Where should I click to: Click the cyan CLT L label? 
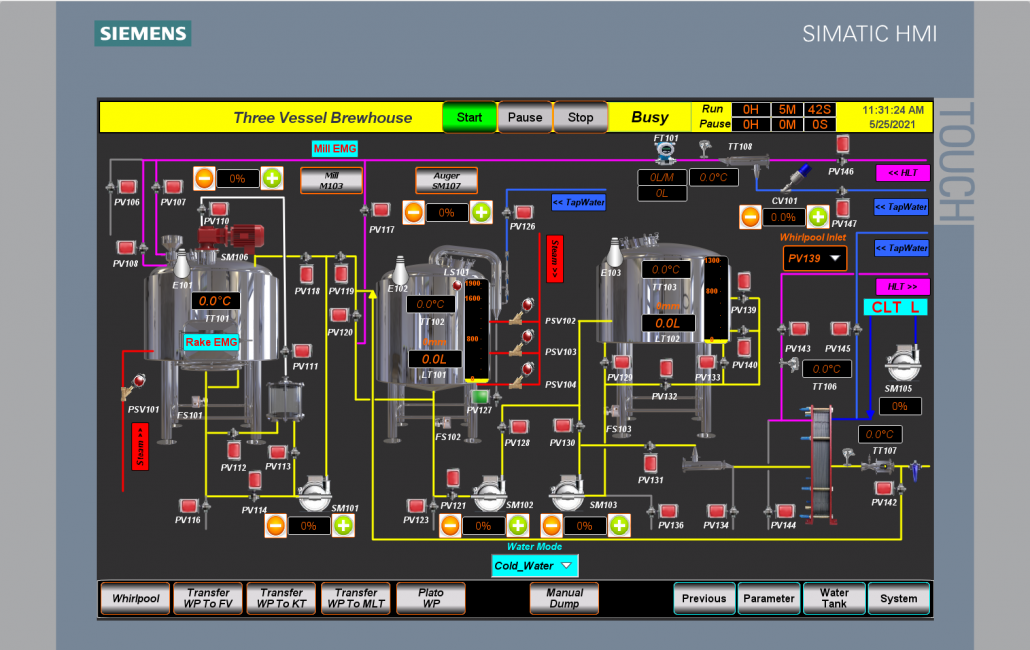895,307
